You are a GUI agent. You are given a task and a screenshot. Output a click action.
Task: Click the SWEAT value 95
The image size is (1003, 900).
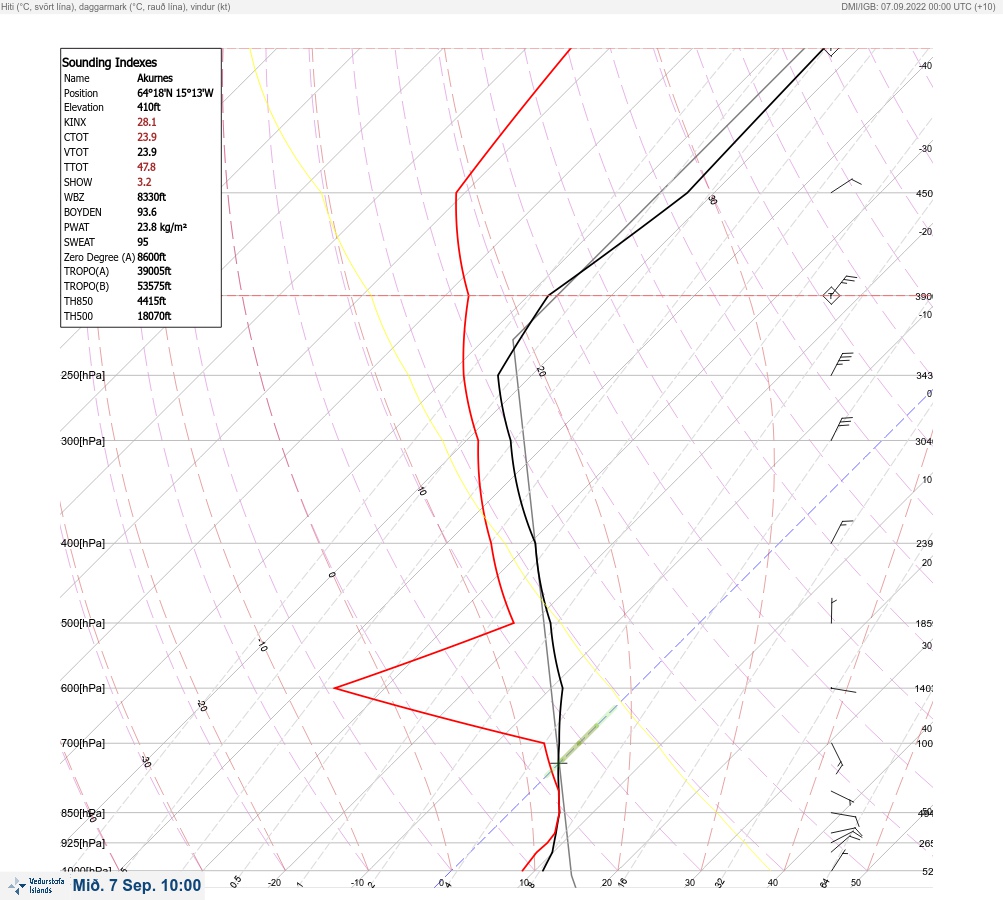pos(143,242)
